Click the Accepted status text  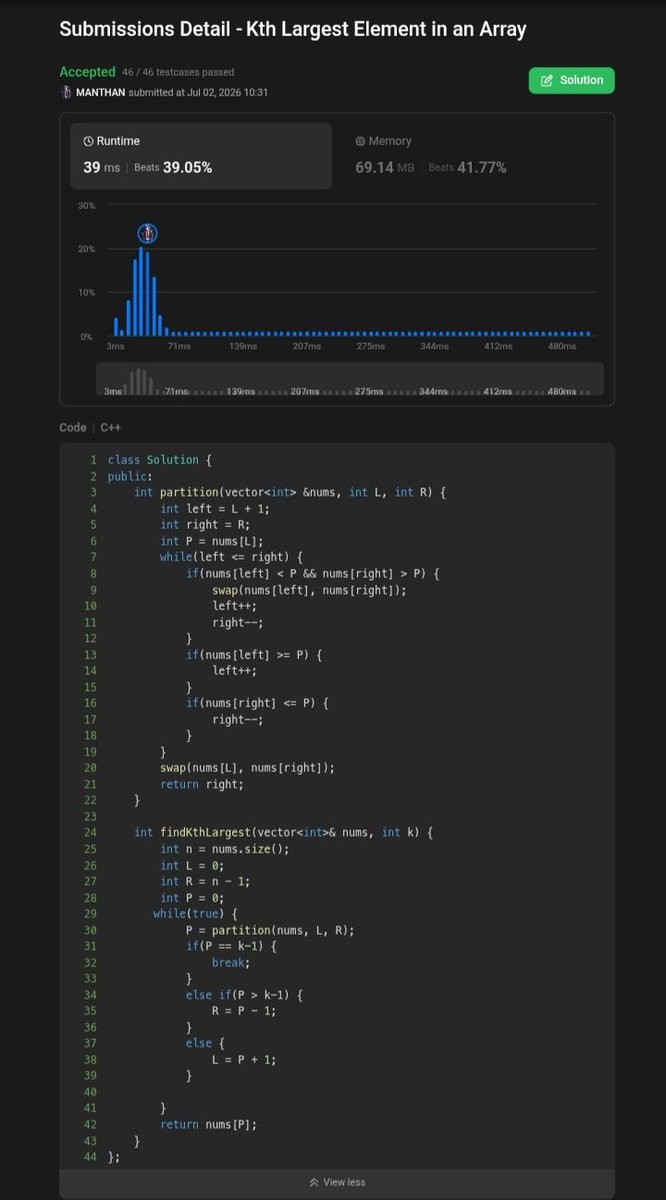[87, 72]
